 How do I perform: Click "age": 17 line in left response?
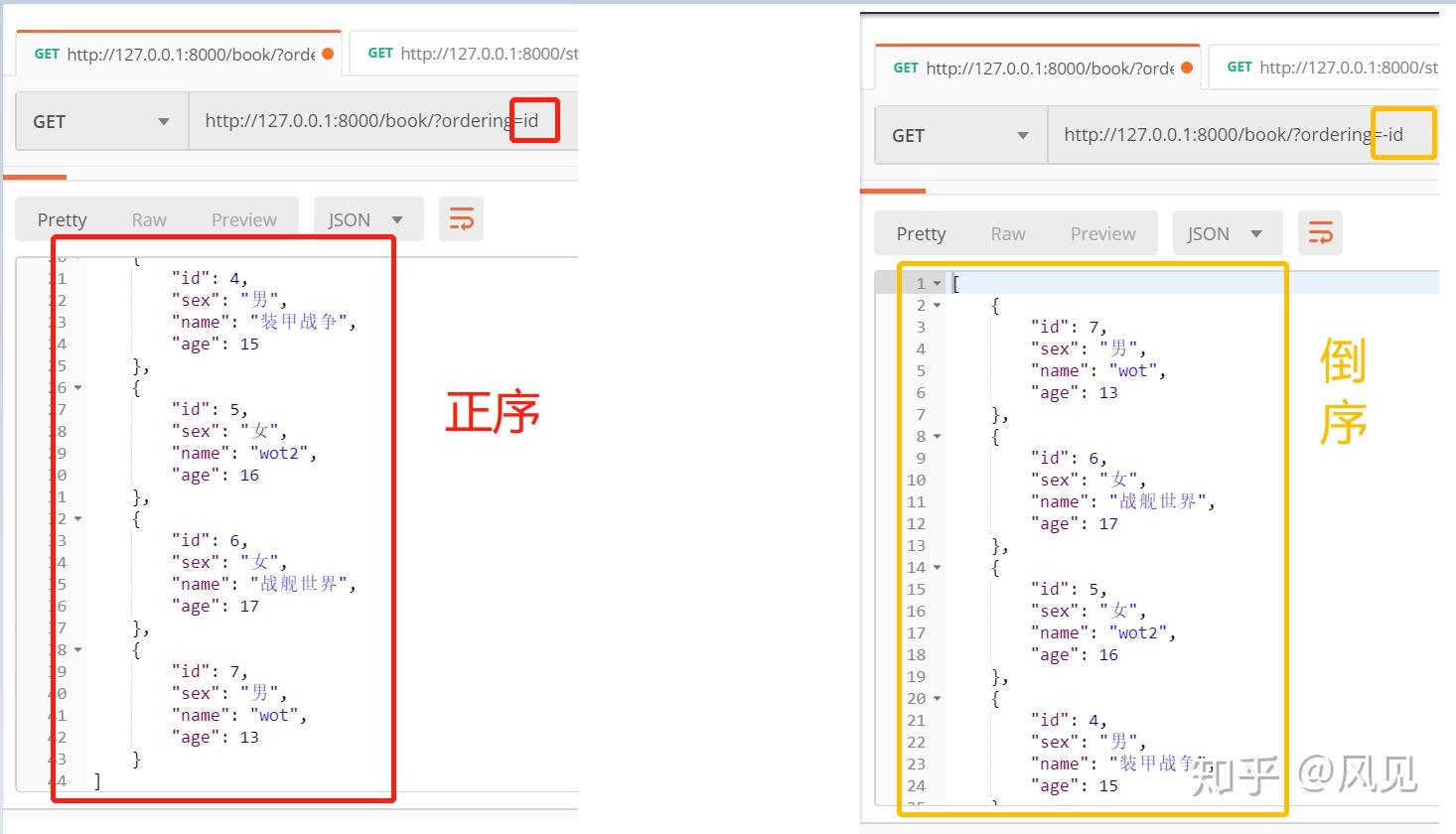[x=215, y=607]
